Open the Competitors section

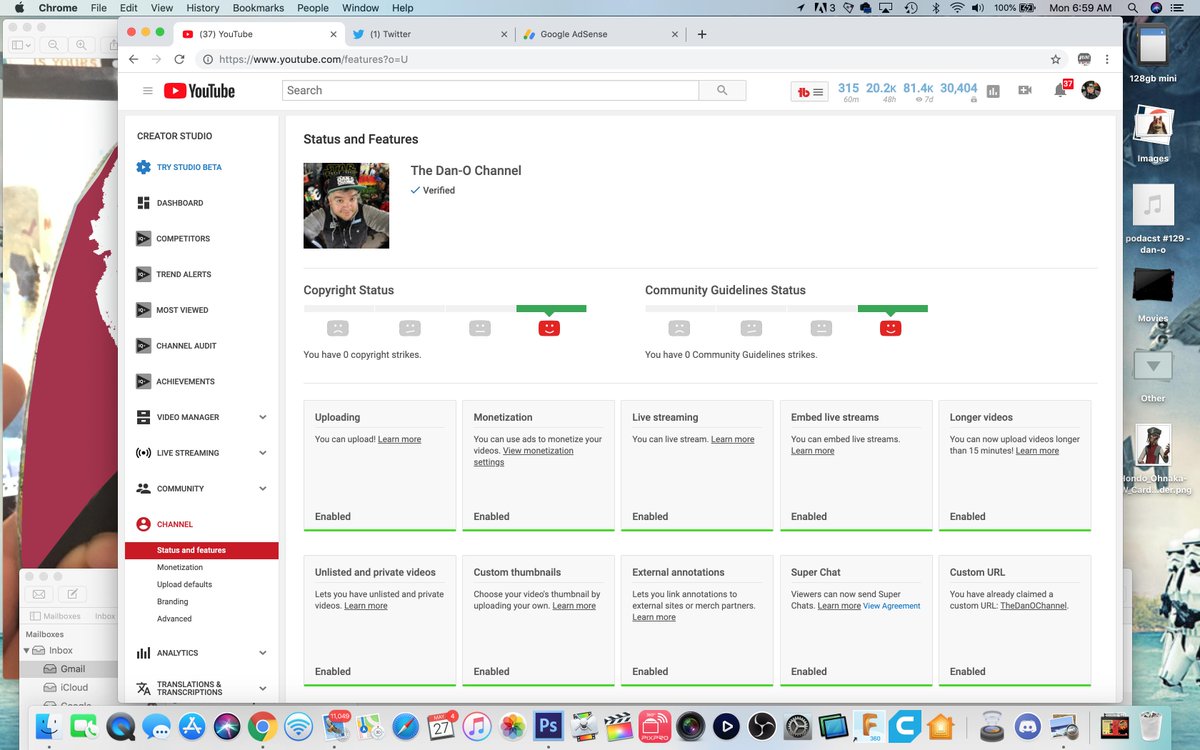tap(173, 239)
